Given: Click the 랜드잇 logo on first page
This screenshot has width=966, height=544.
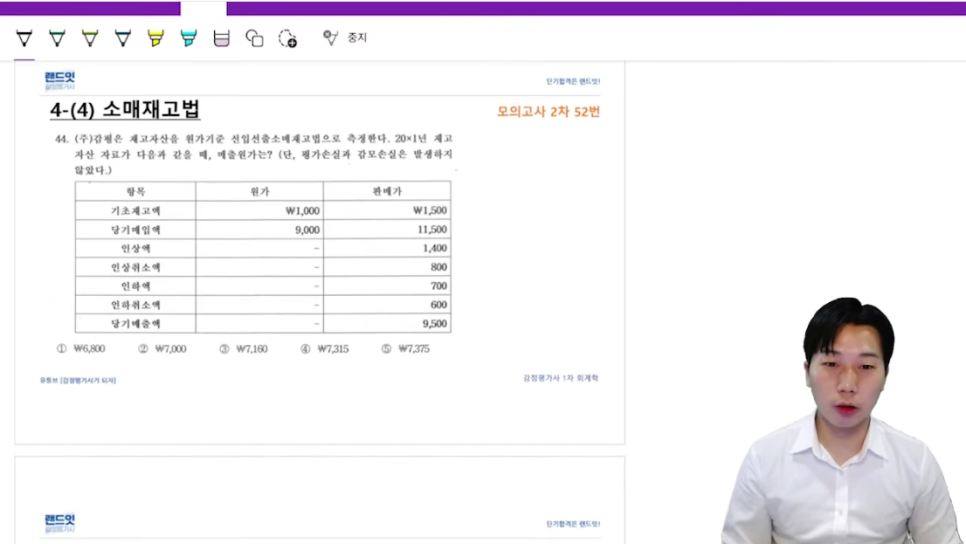Looking at the screenshot, I should 59,80.
